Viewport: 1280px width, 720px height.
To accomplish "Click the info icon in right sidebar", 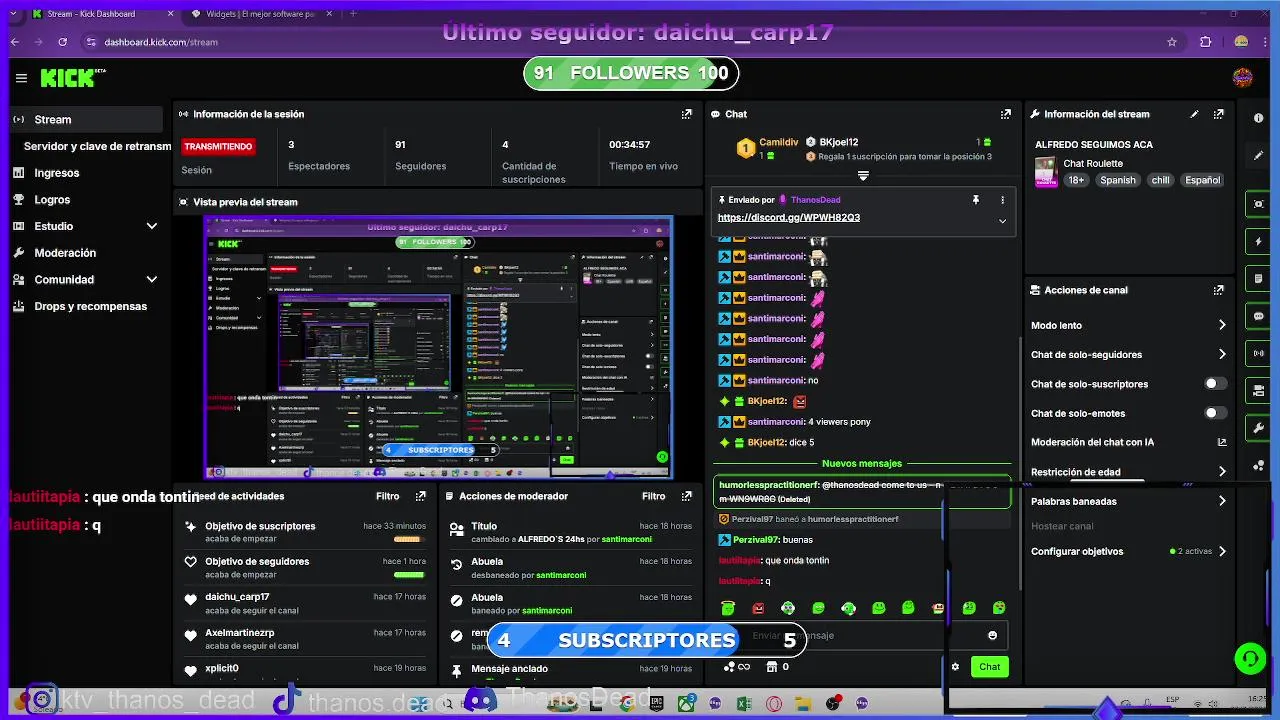I will tap(1258, 118).
